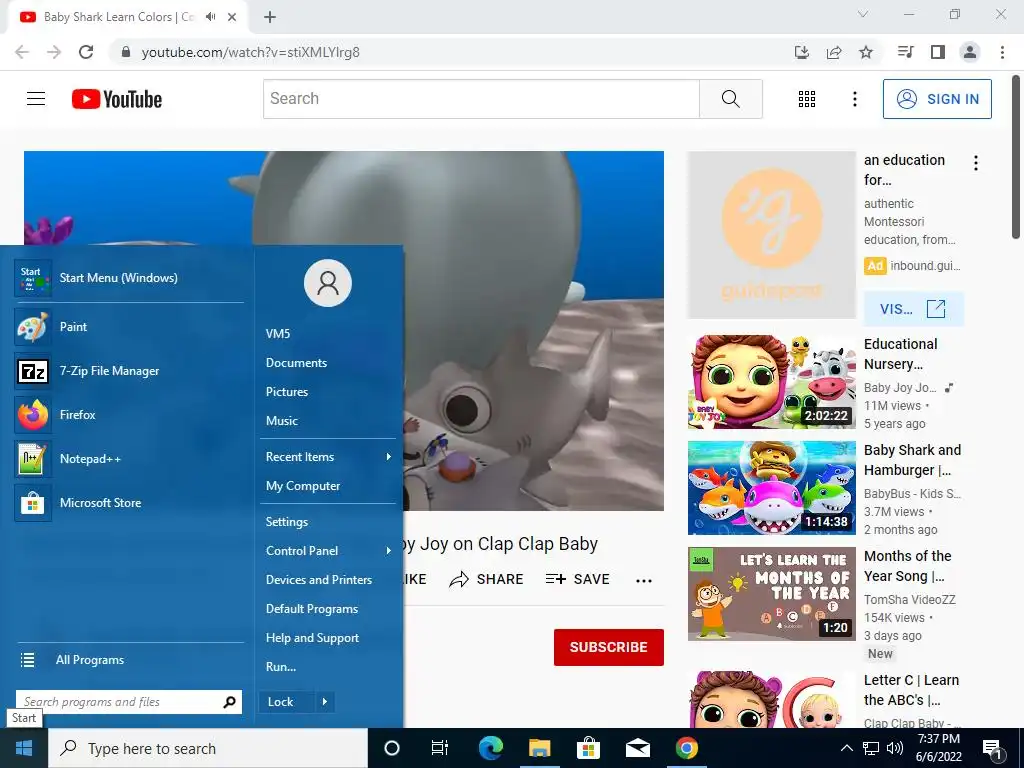Click the SHARE button under the video

487,579
